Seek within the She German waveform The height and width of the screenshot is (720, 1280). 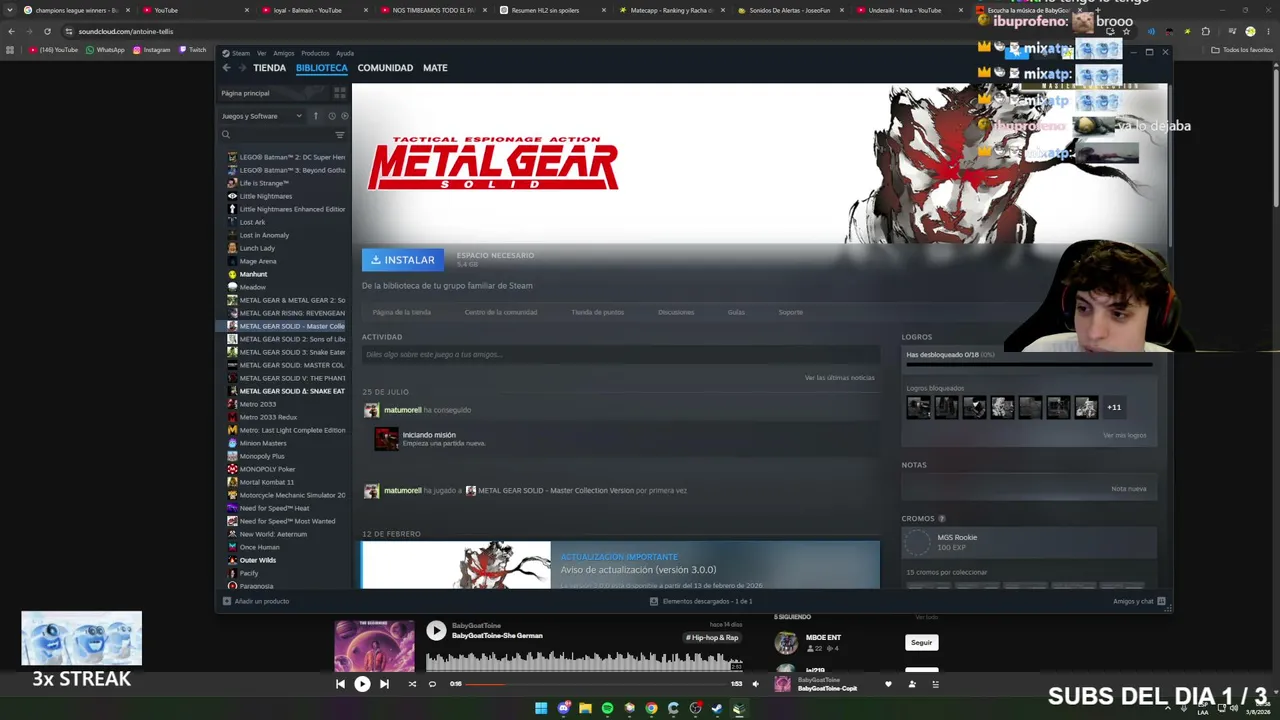click(585, 660)
